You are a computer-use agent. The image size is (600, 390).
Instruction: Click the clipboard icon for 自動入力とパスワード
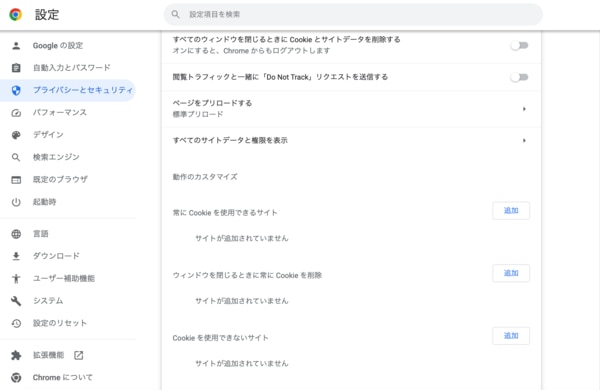[16, 68]
